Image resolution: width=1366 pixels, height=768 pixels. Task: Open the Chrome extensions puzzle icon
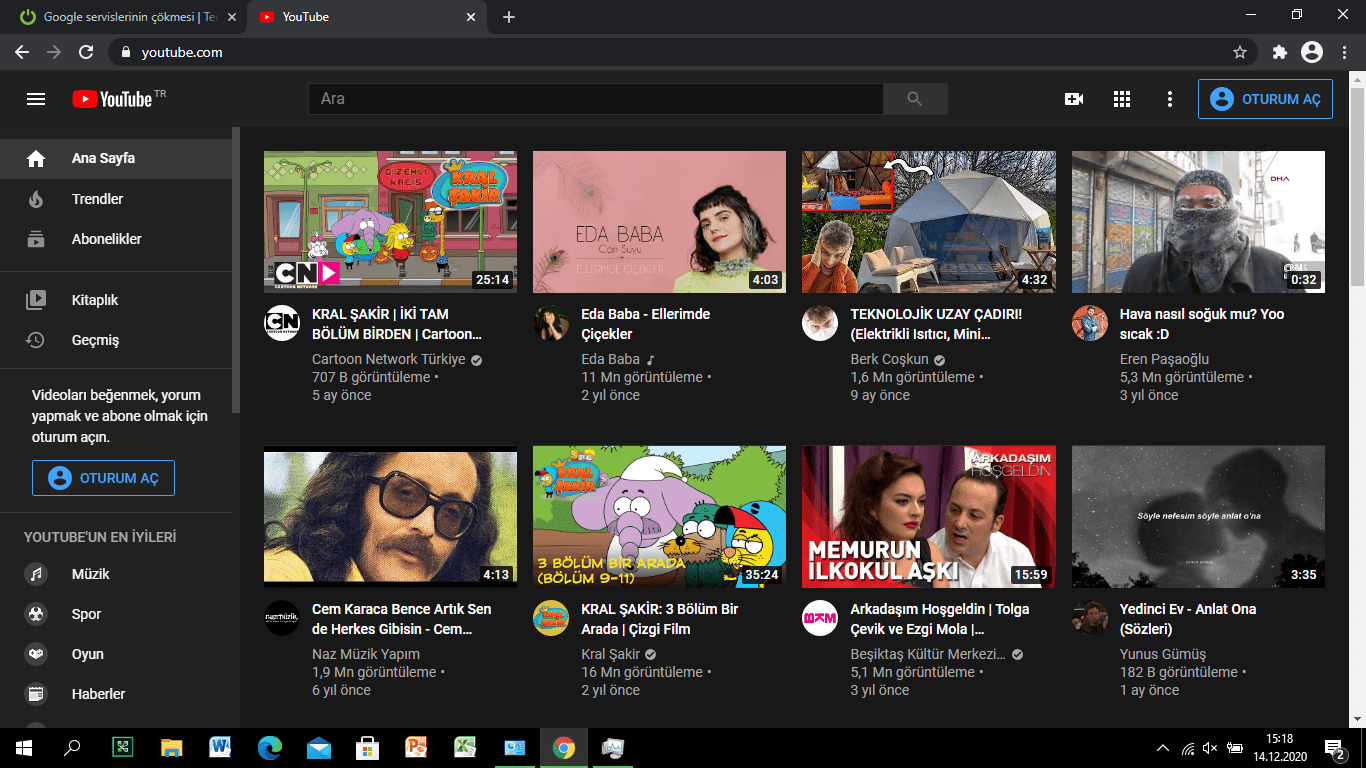pos(1279,52)
